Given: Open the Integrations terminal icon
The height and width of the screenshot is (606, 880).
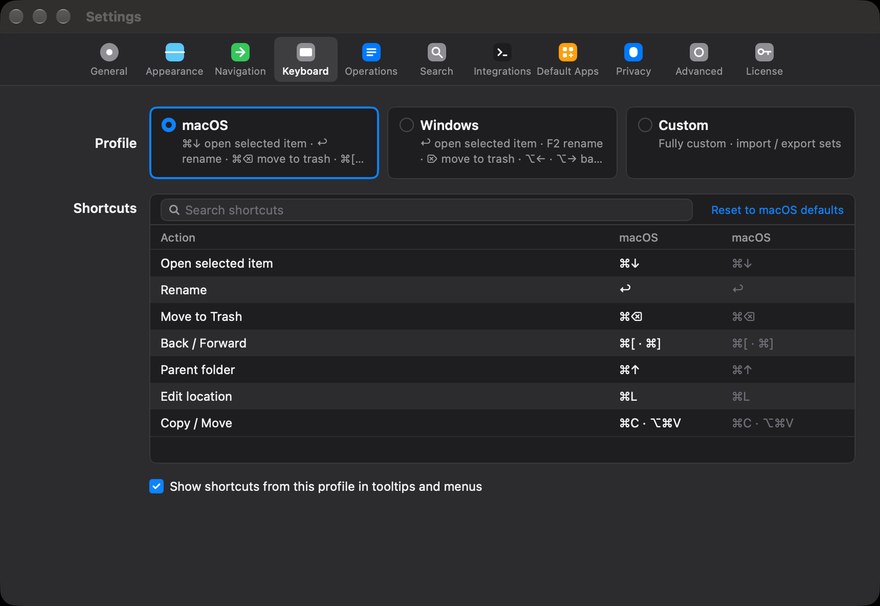Looking at the screenshot, I should pyautogui.click(x=502, y=52).
